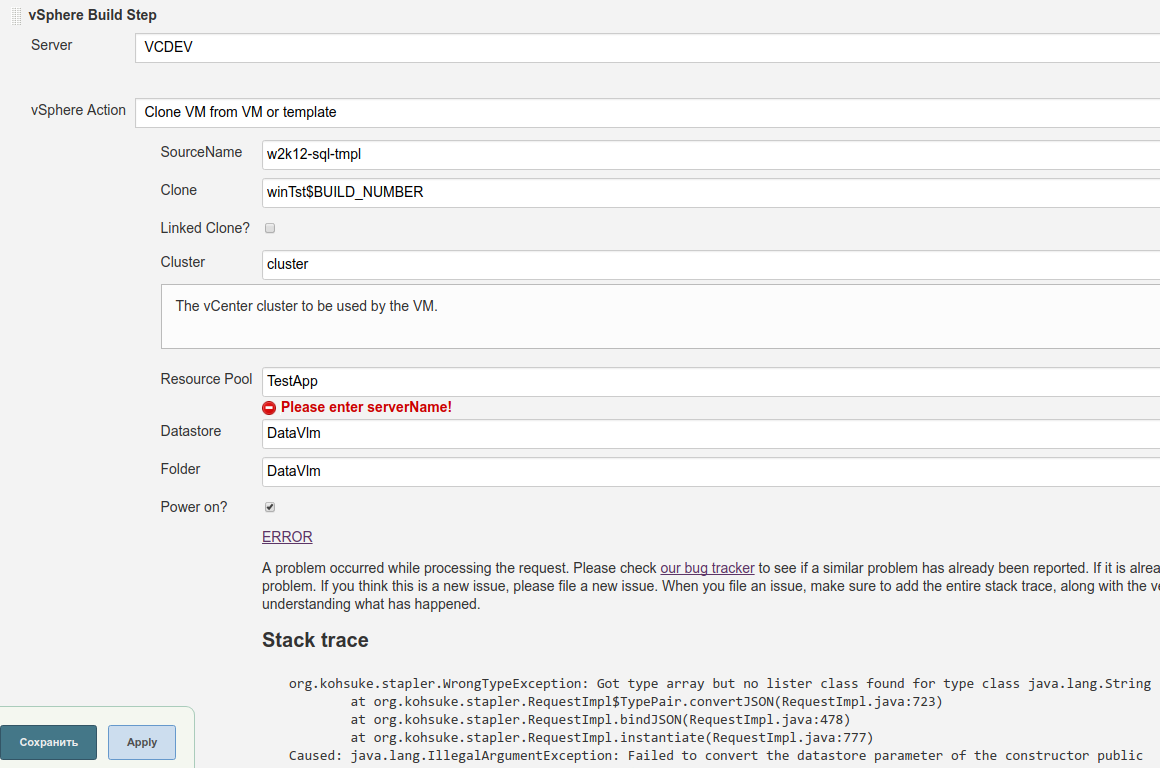
Task: Open the vSphere Action dropdown
Action: [x=646, y=113]
